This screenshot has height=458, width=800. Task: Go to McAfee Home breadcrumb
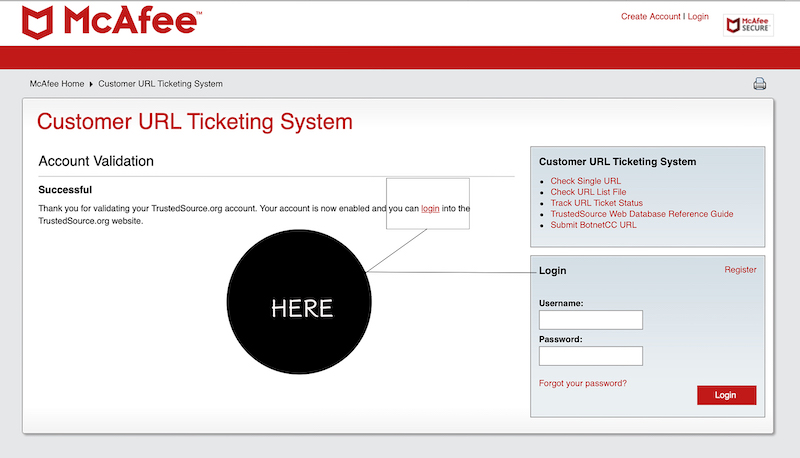pyautogui.click(x=57, y=84)
